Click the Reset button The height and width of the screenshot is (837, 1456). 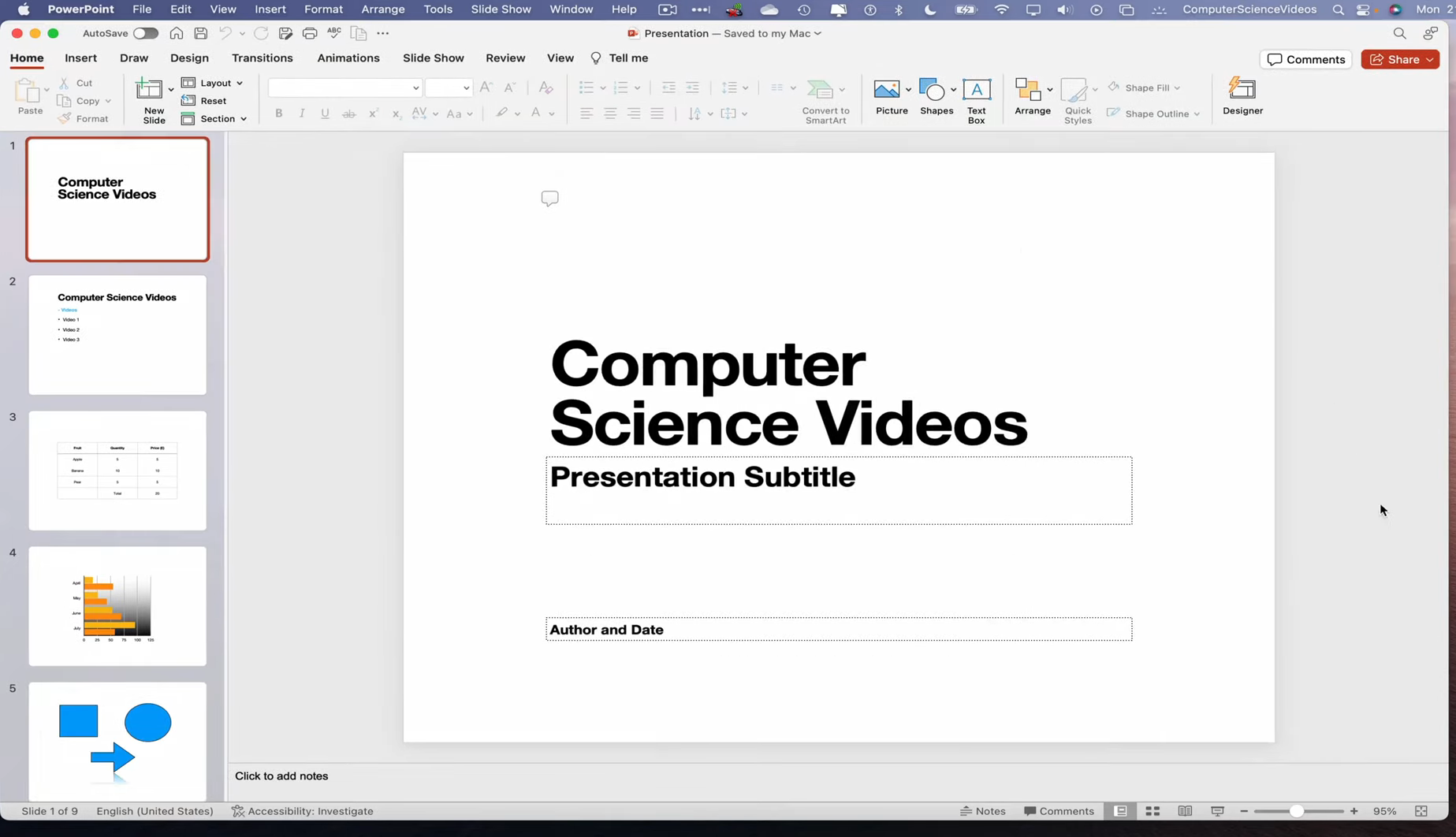204,101
